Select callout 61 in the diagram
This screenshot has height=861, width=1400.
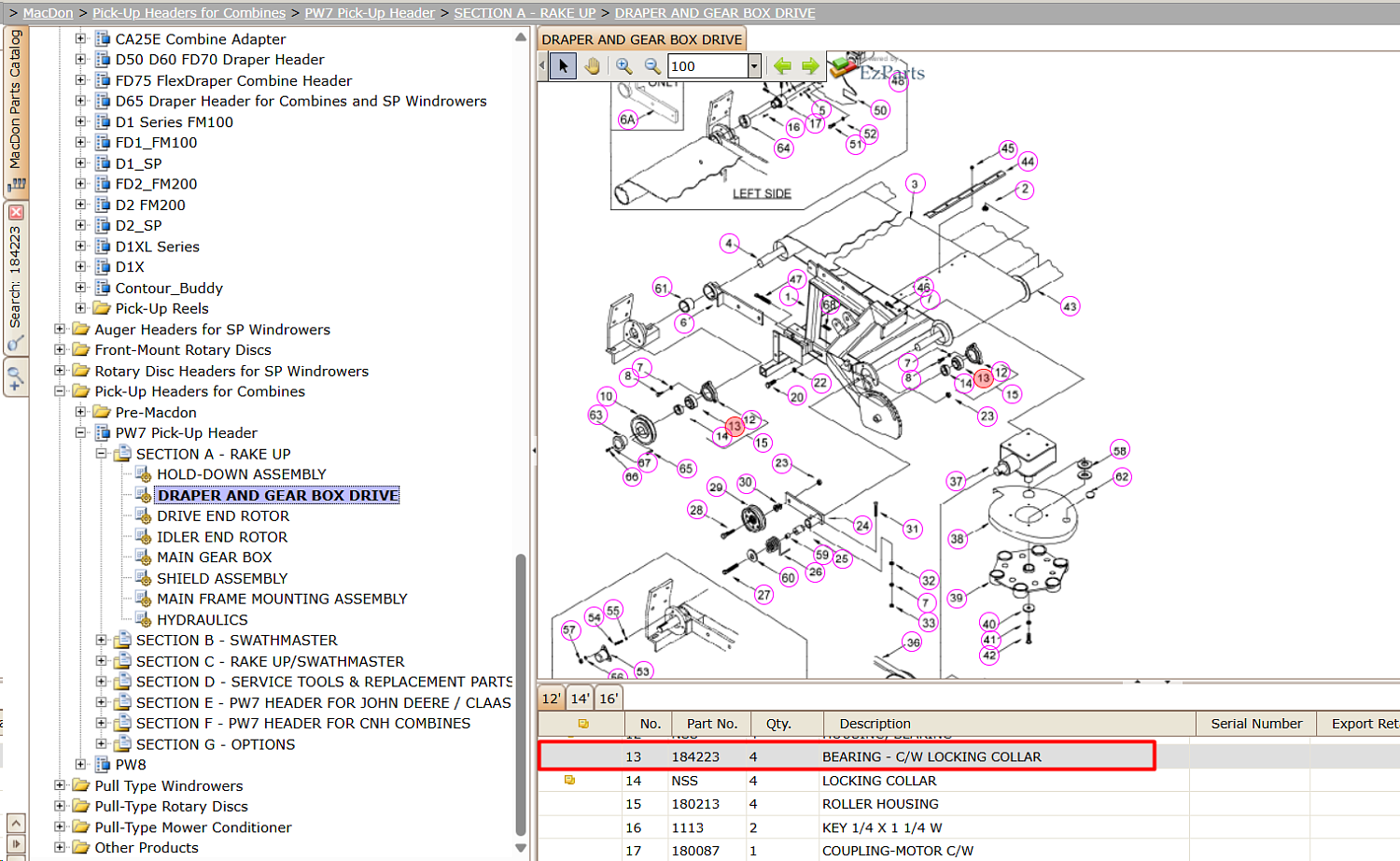[662, 288]
